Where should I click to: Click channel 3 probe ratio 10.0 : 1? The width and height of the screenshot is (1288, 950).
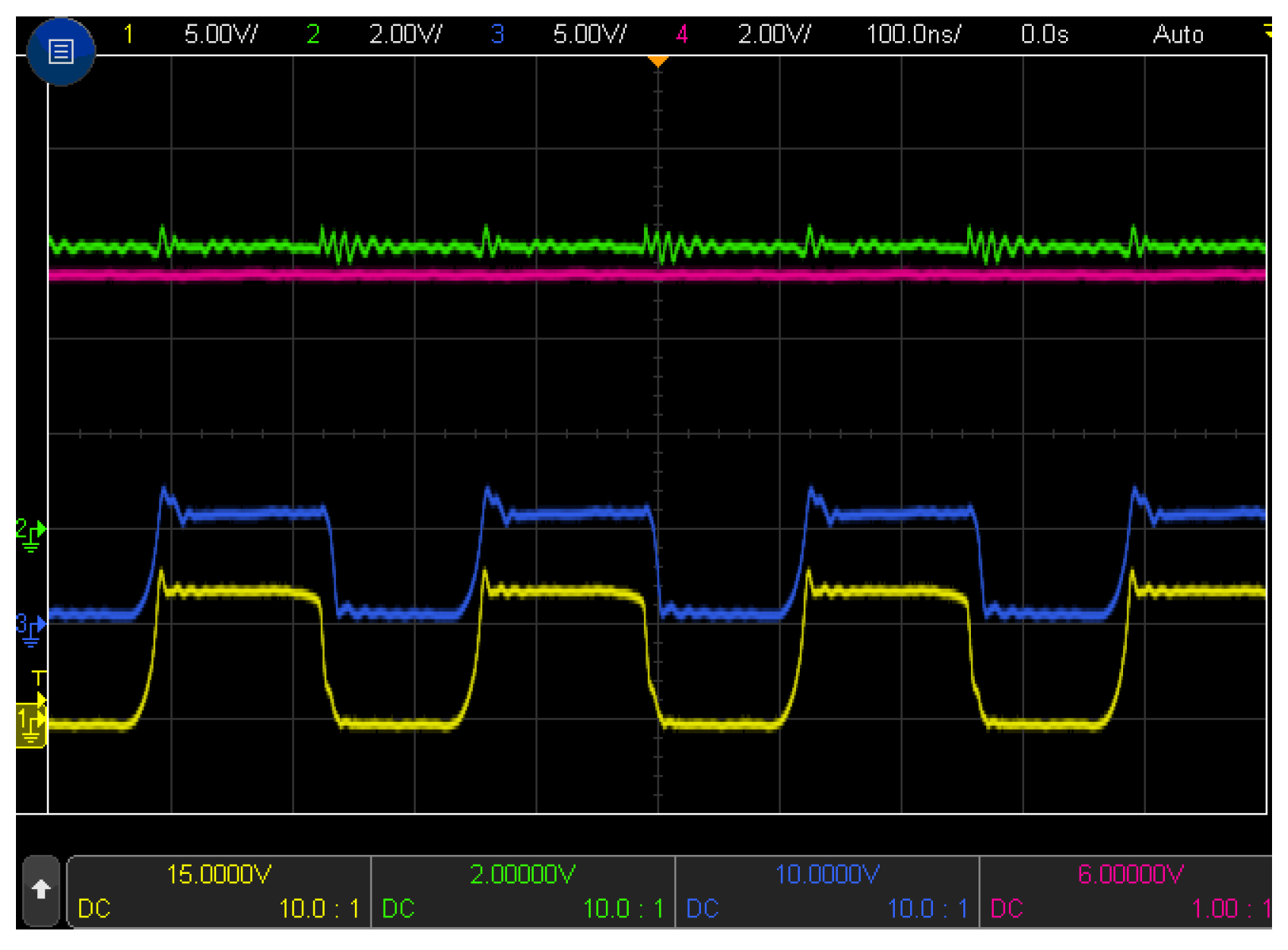click(928, 908)
